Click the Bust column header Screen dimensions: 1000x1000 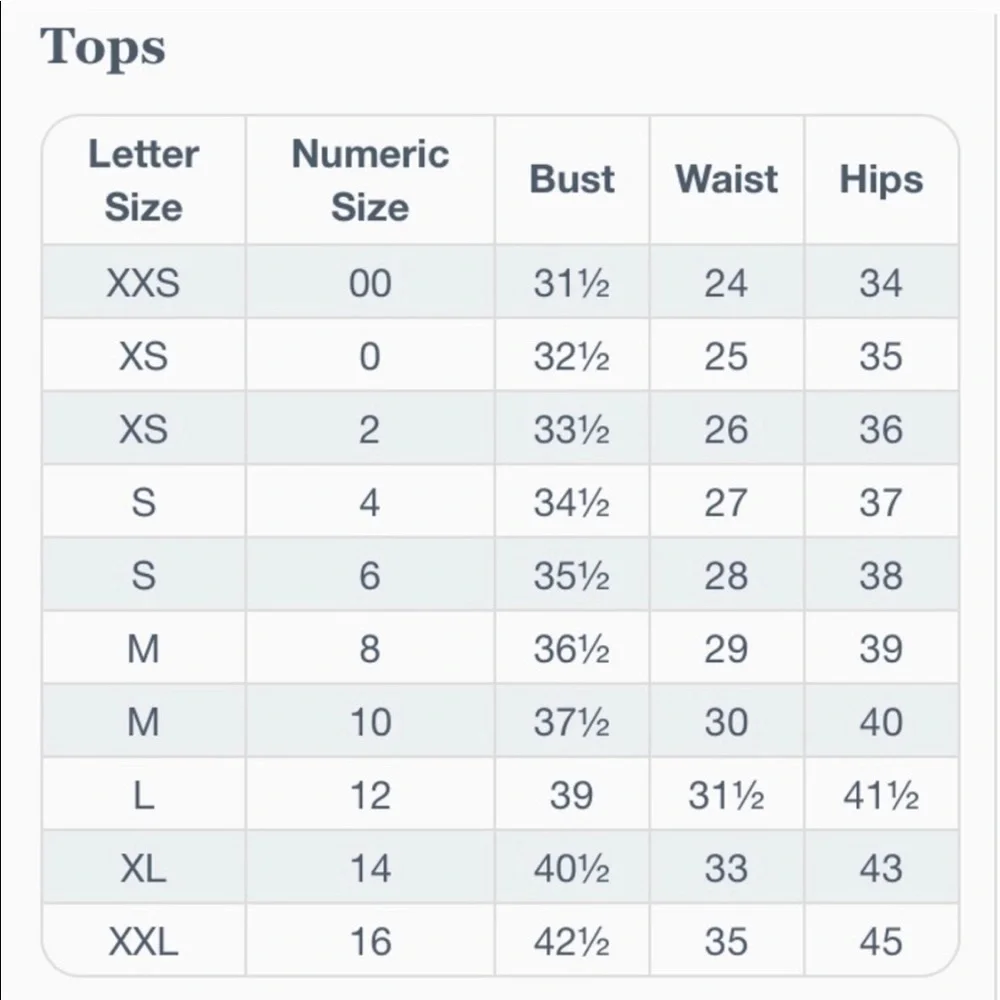tap(572, 180)
